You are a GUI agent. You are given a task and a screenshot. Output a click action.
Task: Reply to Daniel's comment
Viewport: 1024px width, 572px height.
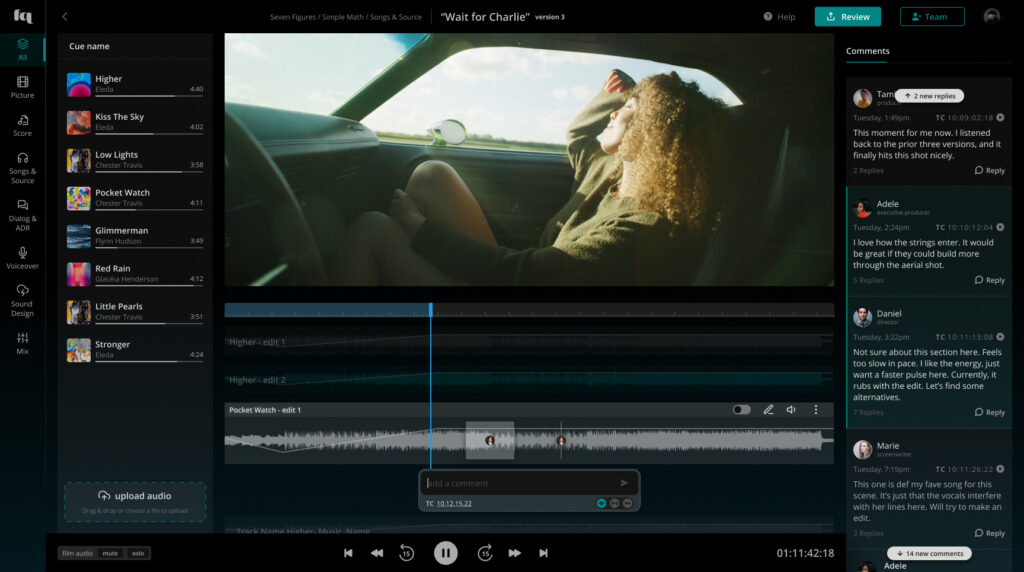[989, 412]
